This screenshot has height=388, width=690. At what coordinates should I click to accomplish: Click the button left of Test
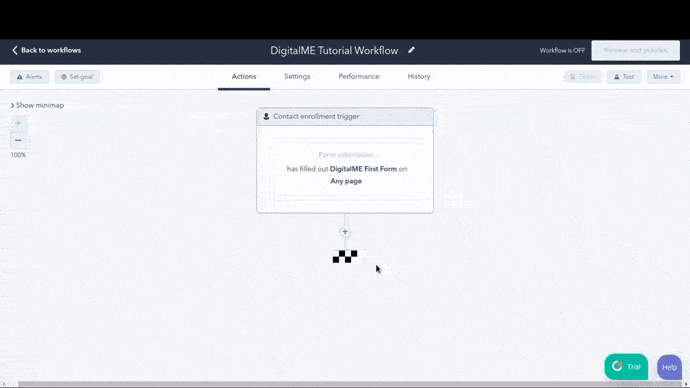(x=583, y=77)
